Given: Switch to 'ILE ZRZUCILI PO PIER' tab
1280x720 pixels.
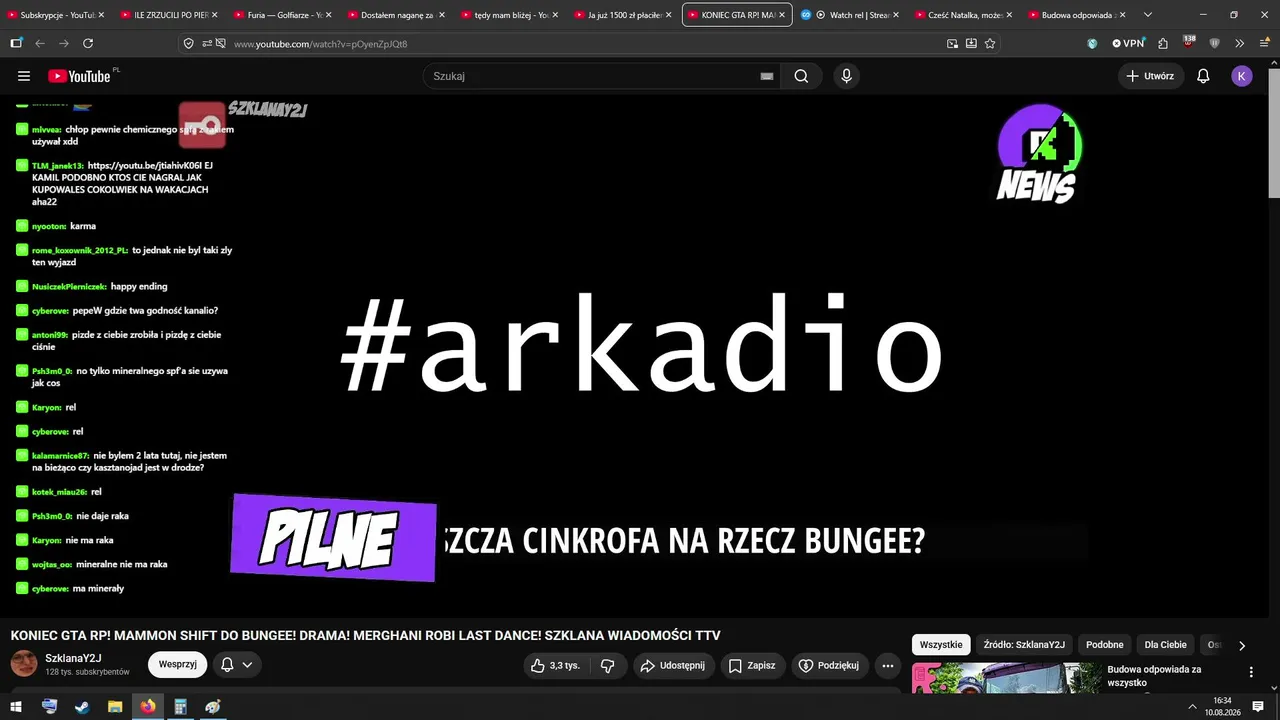Looking at the screenshot, I should point(168,15).
